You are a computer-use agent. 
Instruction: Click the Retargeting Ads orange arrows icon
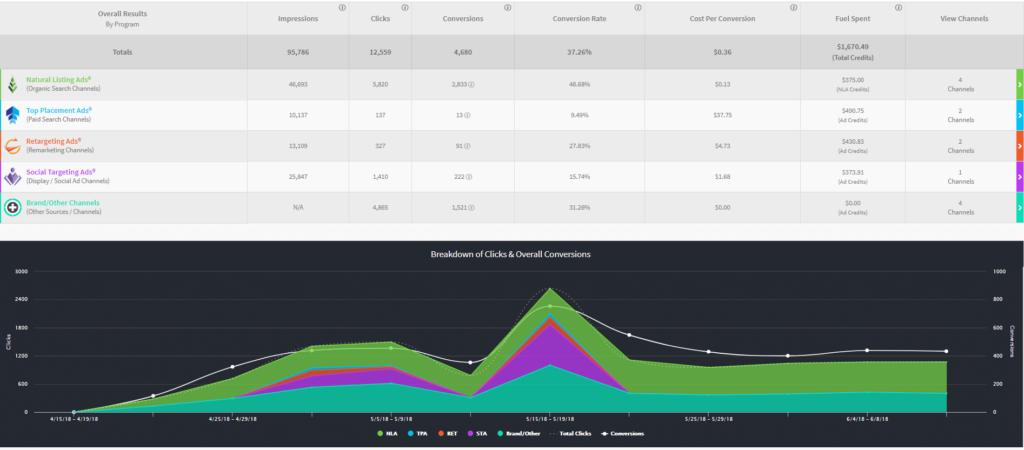[x=12, y=146]
